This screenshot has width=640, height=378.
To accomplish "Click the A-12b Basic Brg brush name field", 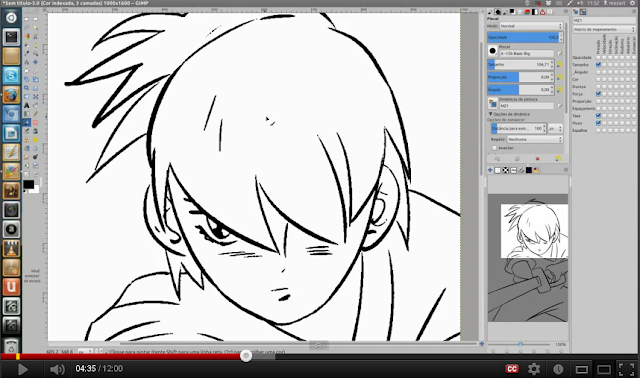I will [527, 53].
